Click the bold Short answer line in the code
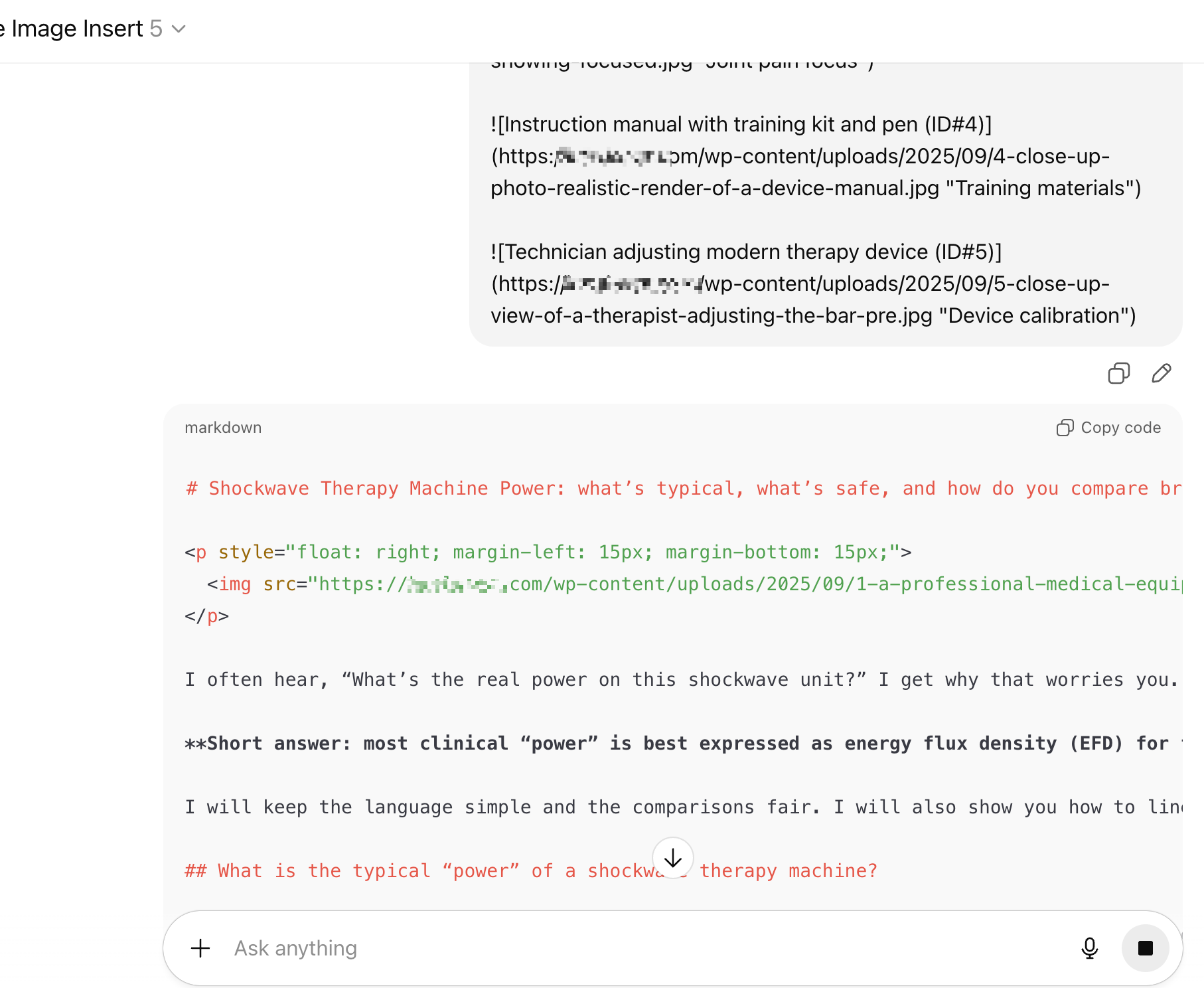 coord(684,744)
